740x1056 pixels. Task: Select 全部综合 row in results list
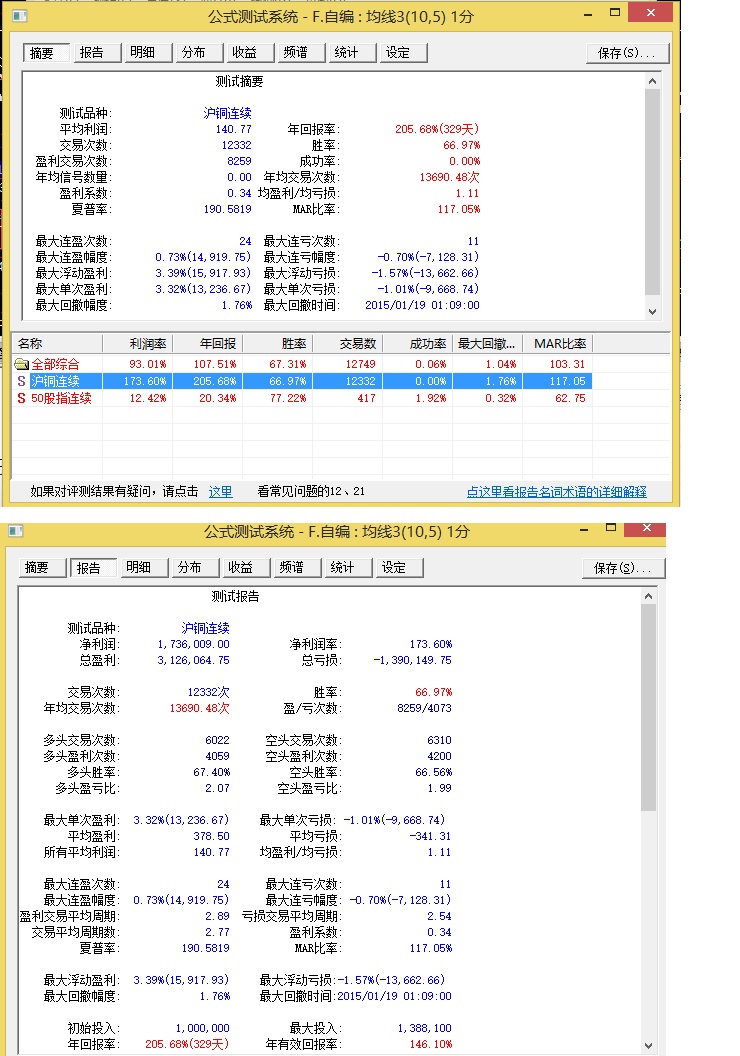coord(303,364)
